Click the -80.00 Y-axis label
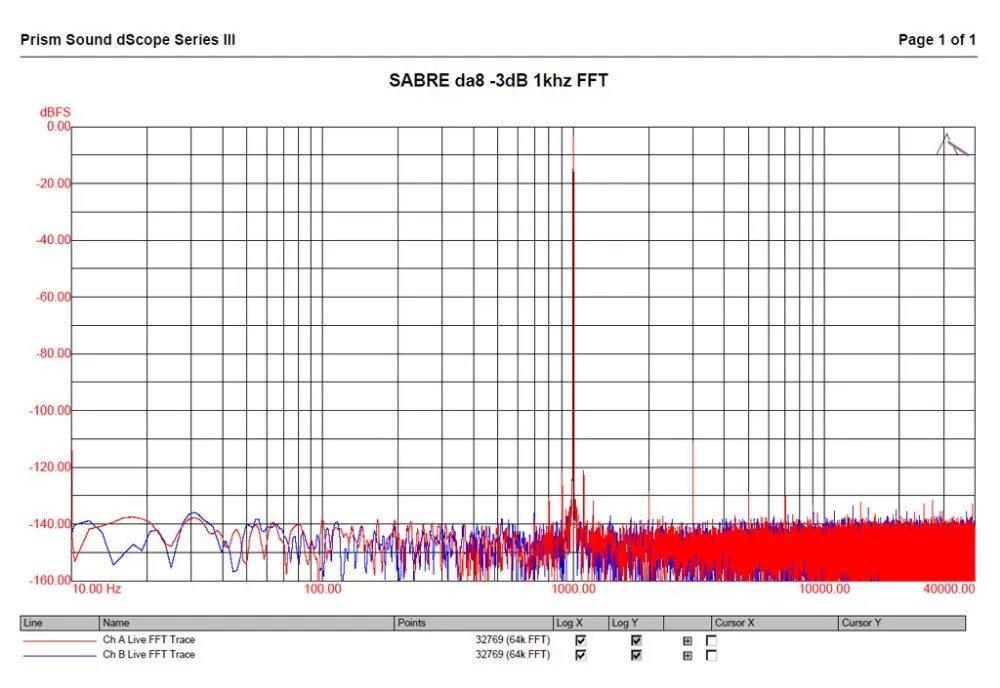This screenshot has width=1000, height=688. click(x=53, y=353)
